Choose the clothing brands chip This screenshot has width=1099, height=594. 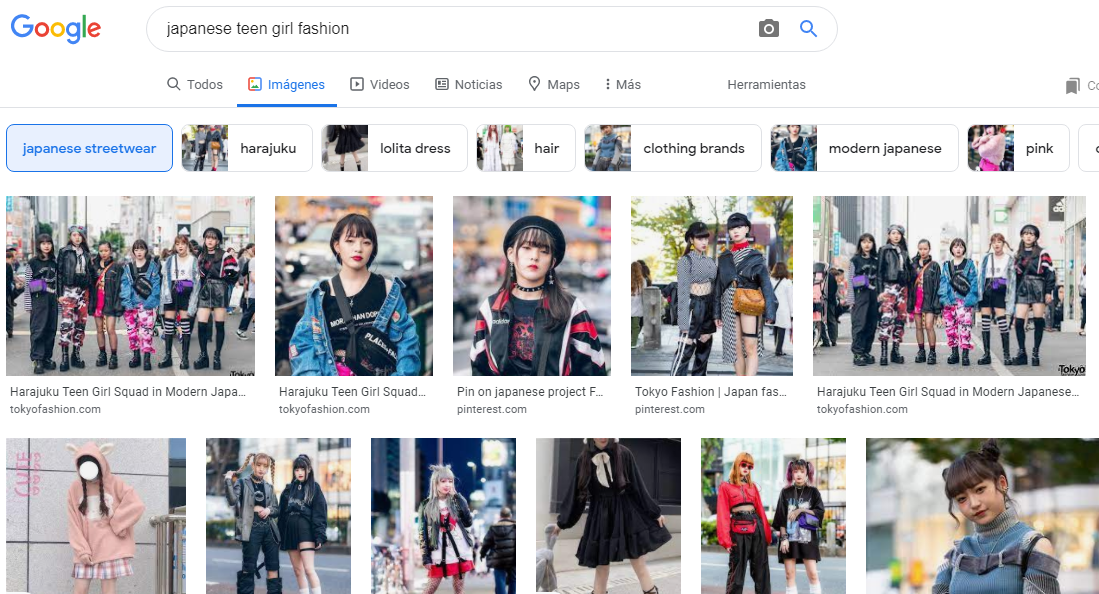[x=673, y=148]
